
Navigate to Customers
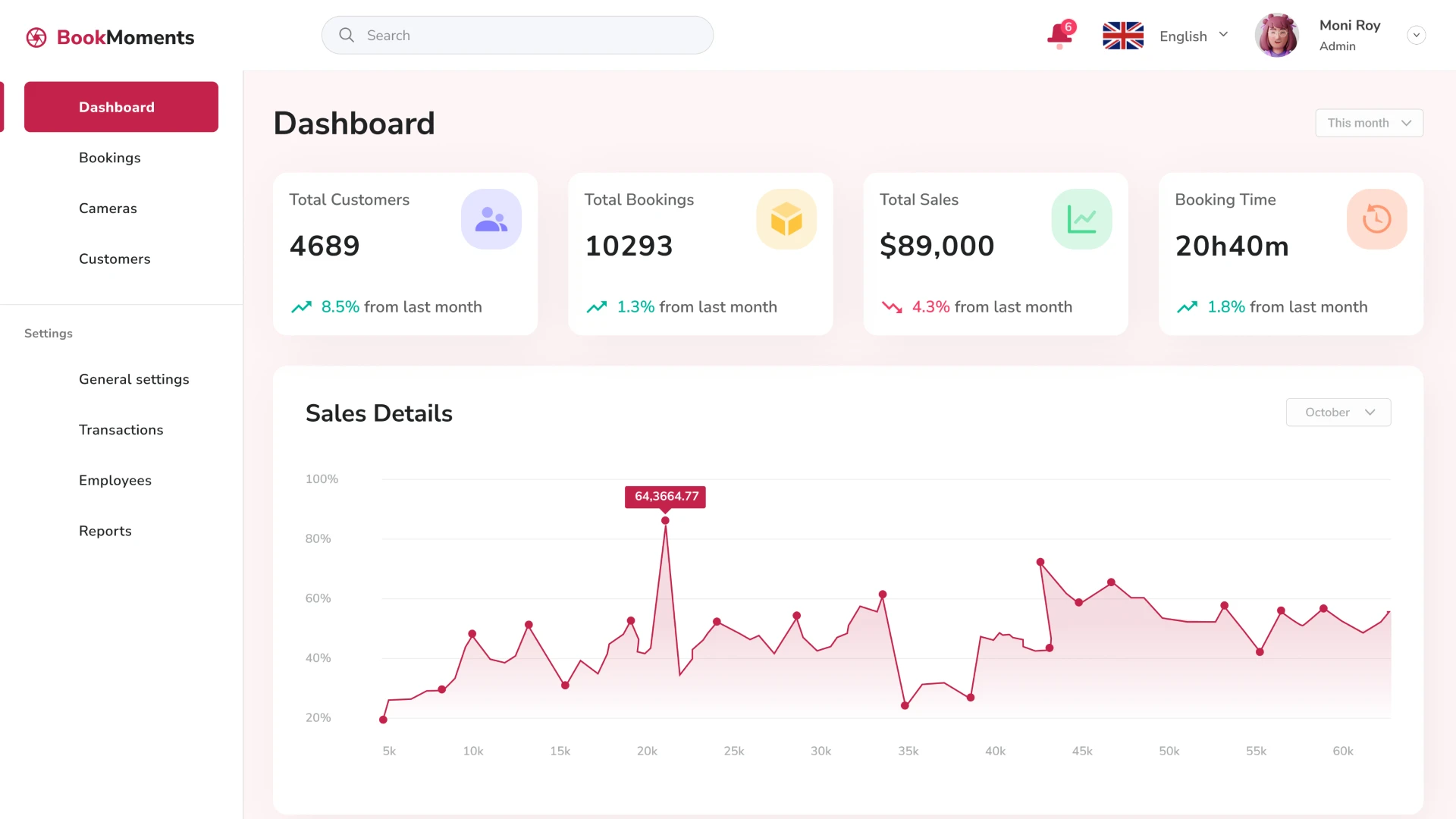pos(115,259)
